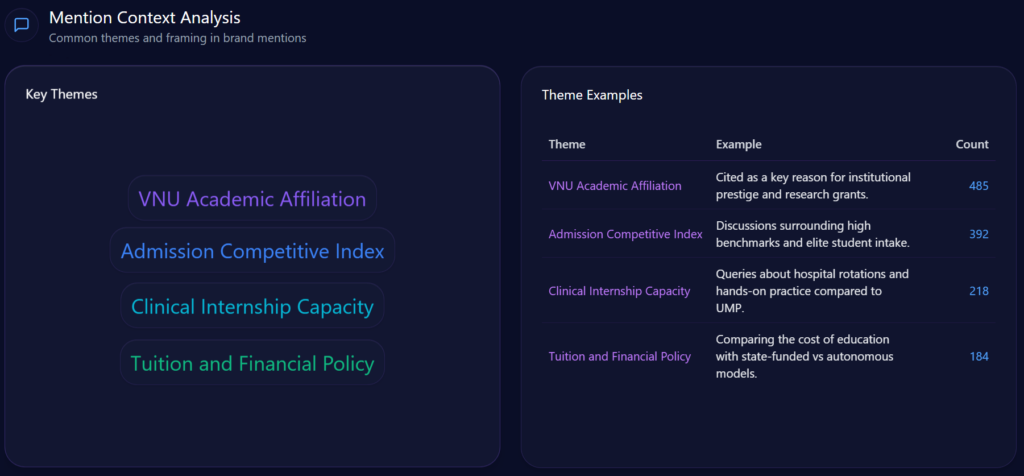Select the VNU Academic Affiliation theme tag
The image size is (1024, 476).
pyautogui.click(x=252, y=199)
